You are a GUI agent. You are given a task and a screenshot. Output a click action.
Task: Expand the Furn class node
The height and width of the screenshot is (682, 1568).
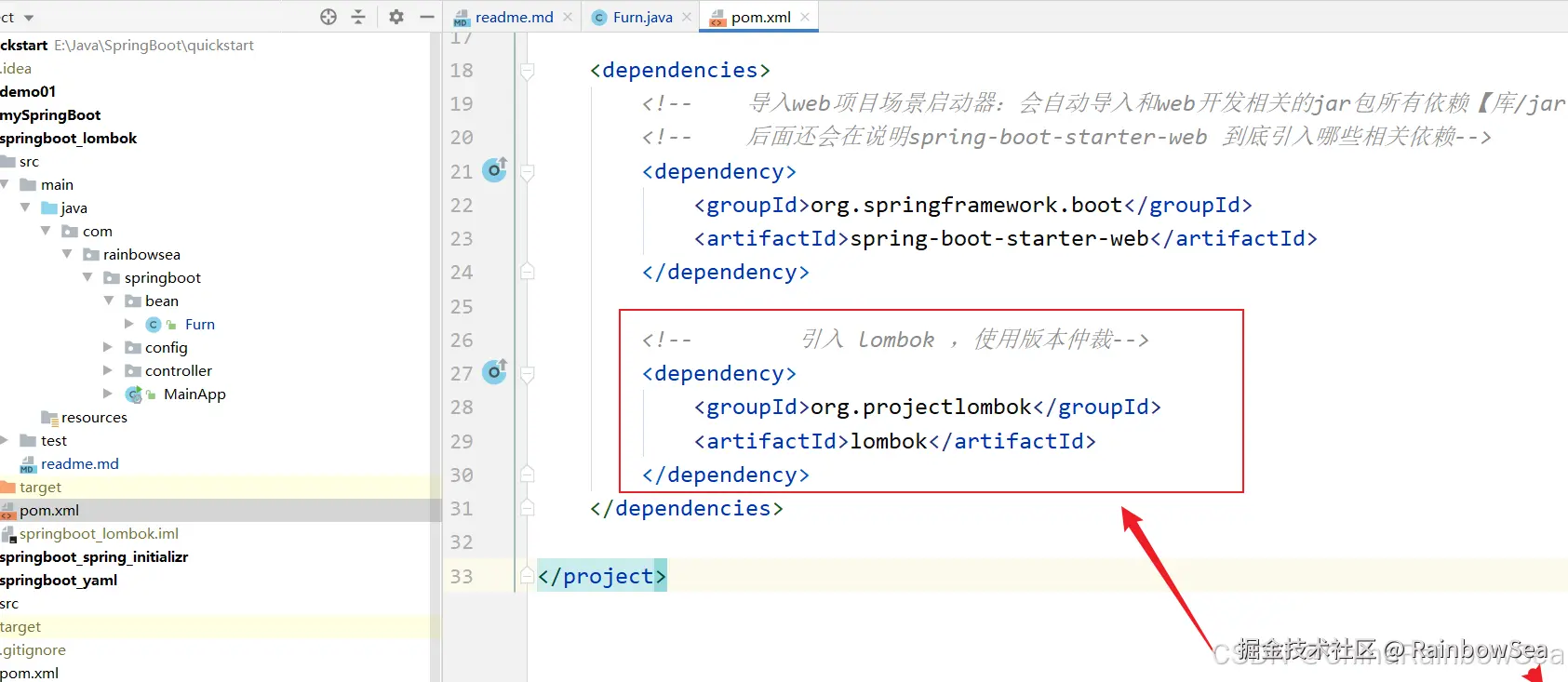(129, 324)
